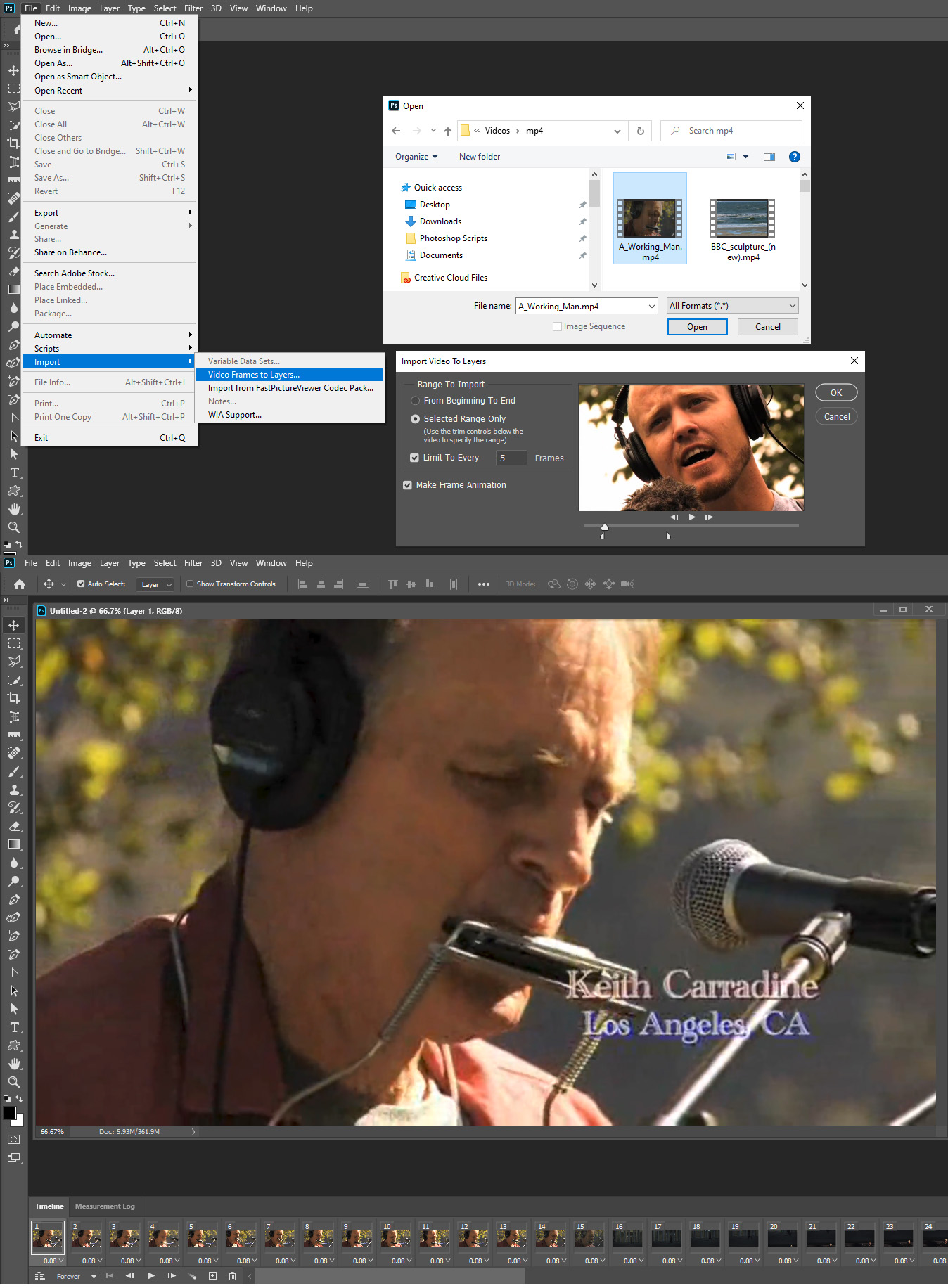948x1288 pixels.
Task: Open the Organize dropdown in Open dialog
Action: coord(416,157)
